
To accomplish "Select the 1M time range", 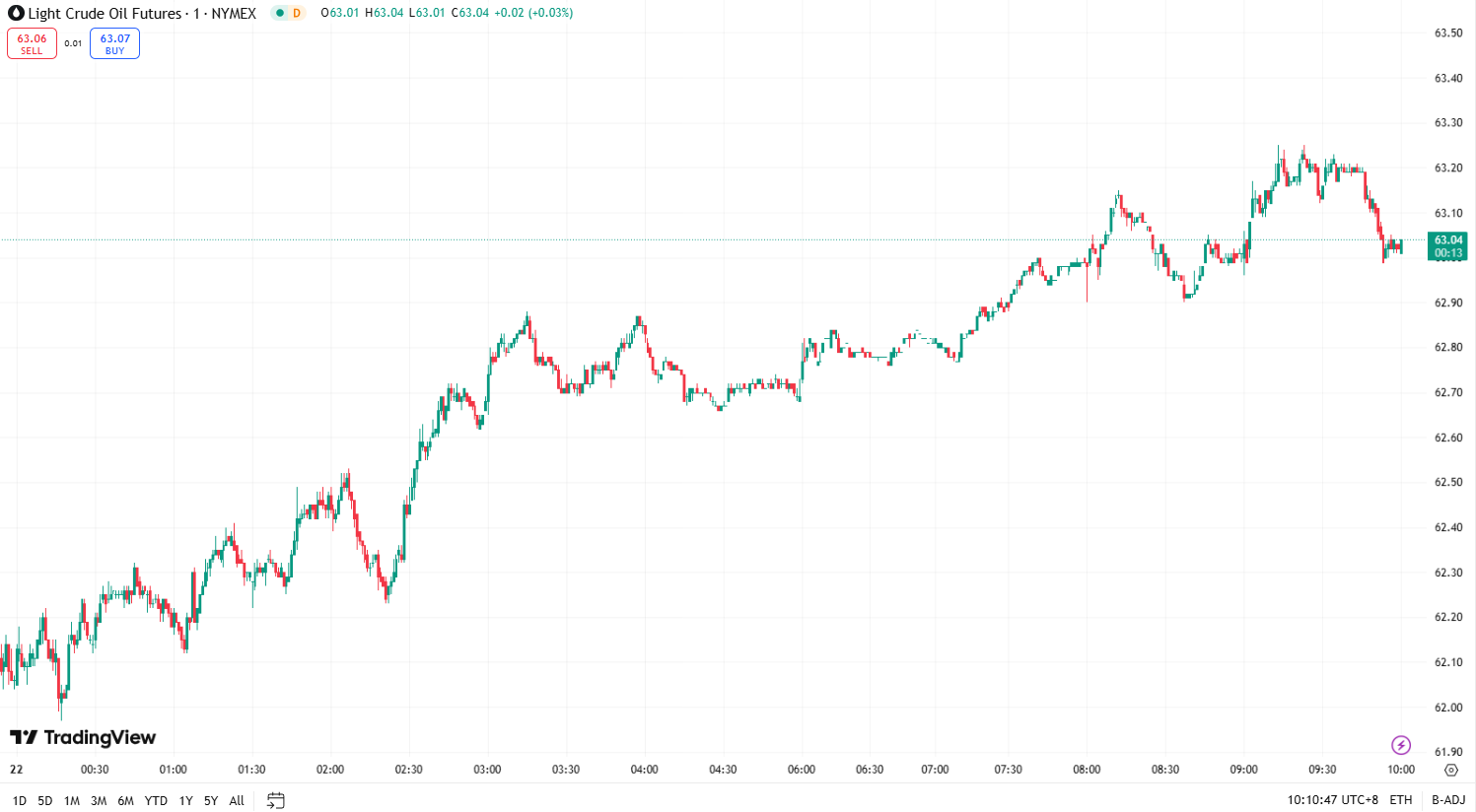I will [x=72, y=801].
